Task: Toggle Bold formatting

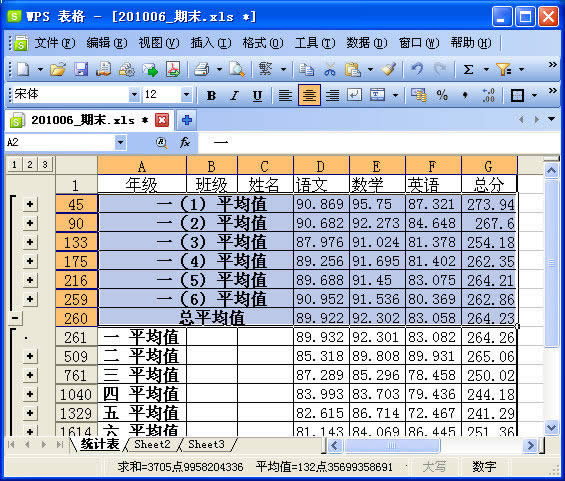Action: [x=211, y=95]
